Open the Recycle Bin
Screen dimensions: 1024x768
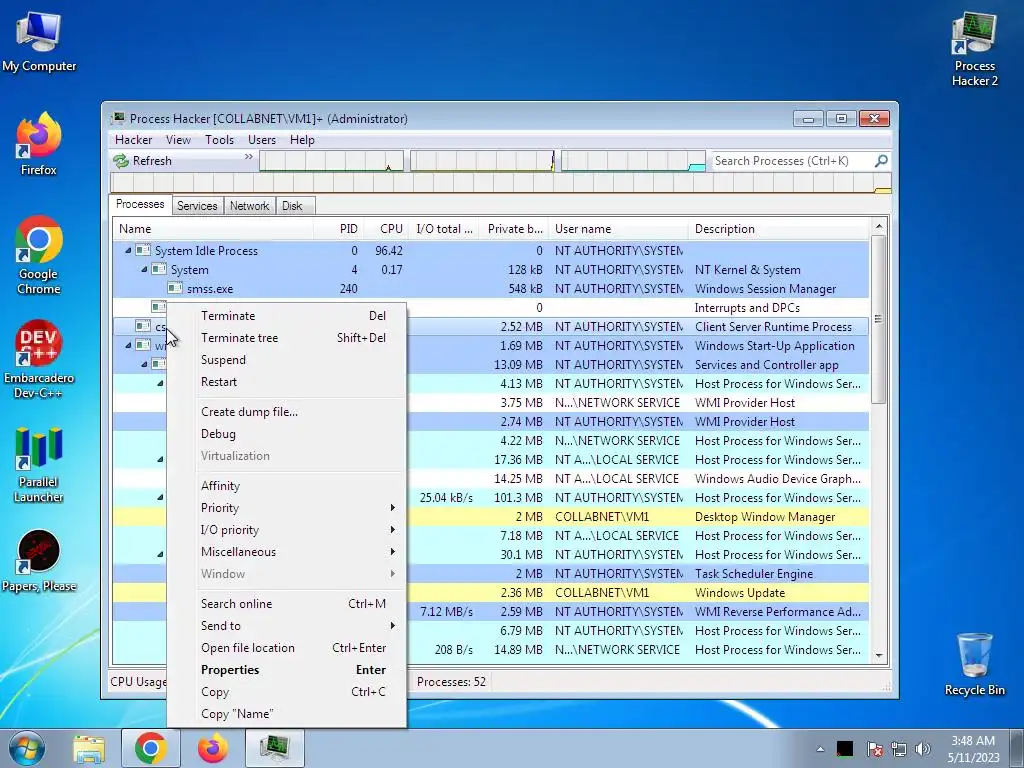(x=974, y=664)
